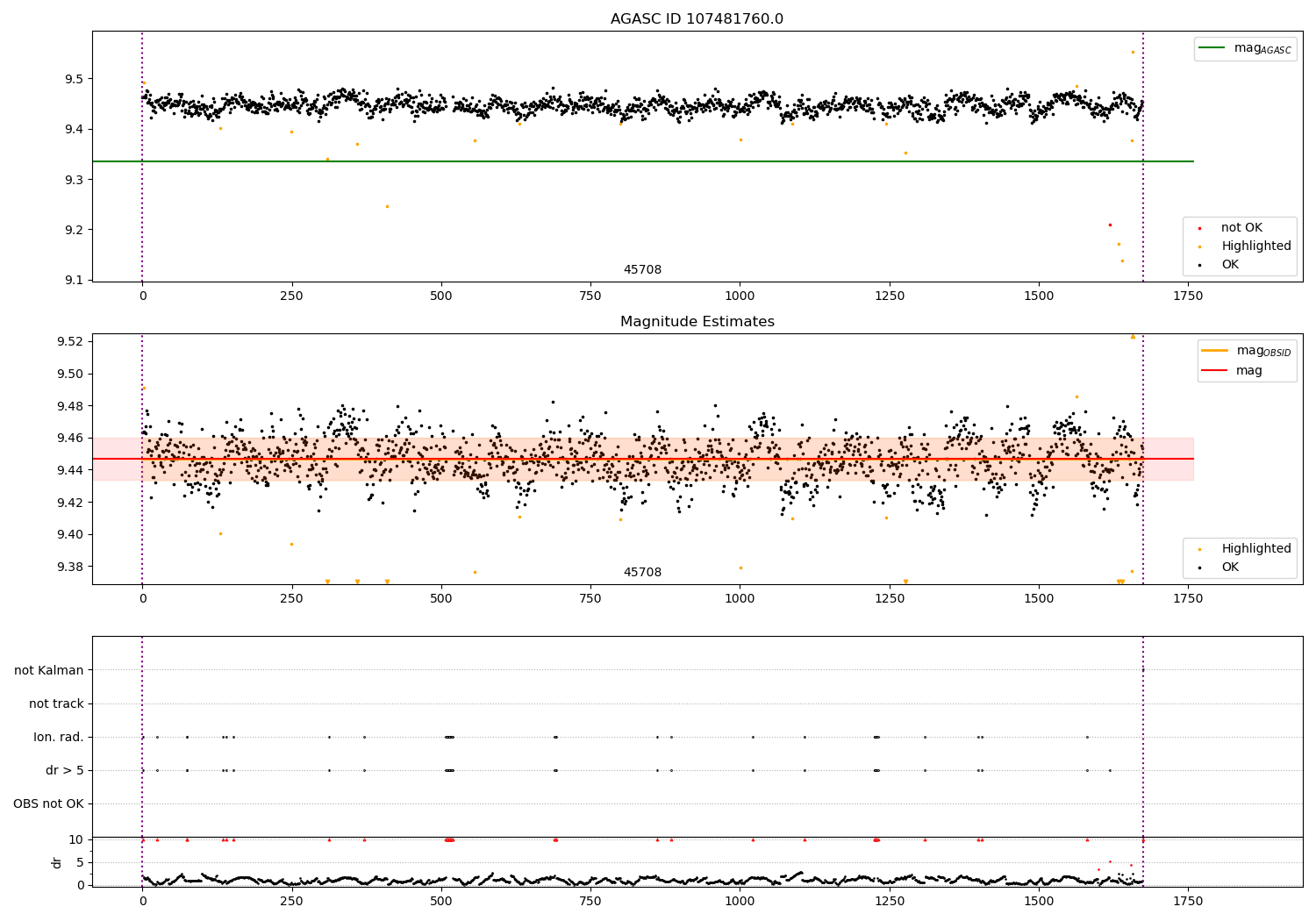Click the mag AGASC legend entry
The image size is (1316, 921).
click(x=1245, y=48)
